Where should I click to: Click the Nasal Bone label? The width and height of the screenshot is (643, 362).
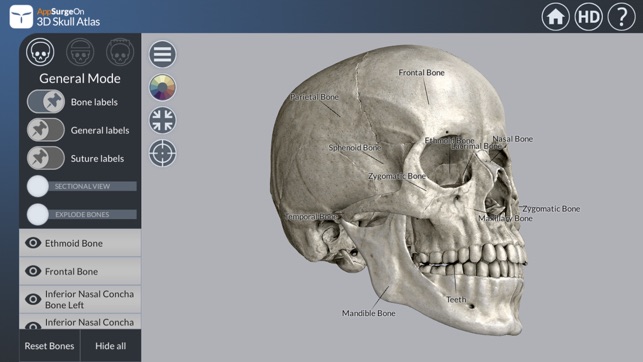point(513,139)
